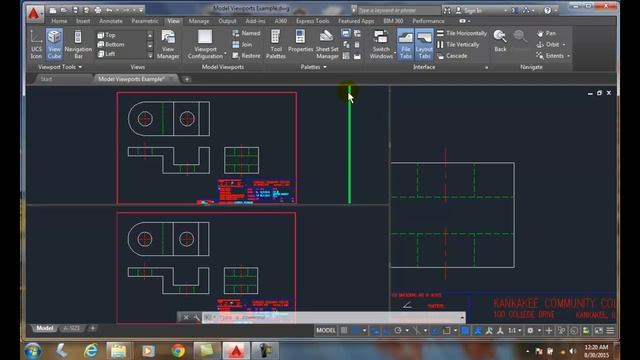Screen dimensions: 640x360
Task: Open the Manage ribbon tab
Action: [199, 21]
